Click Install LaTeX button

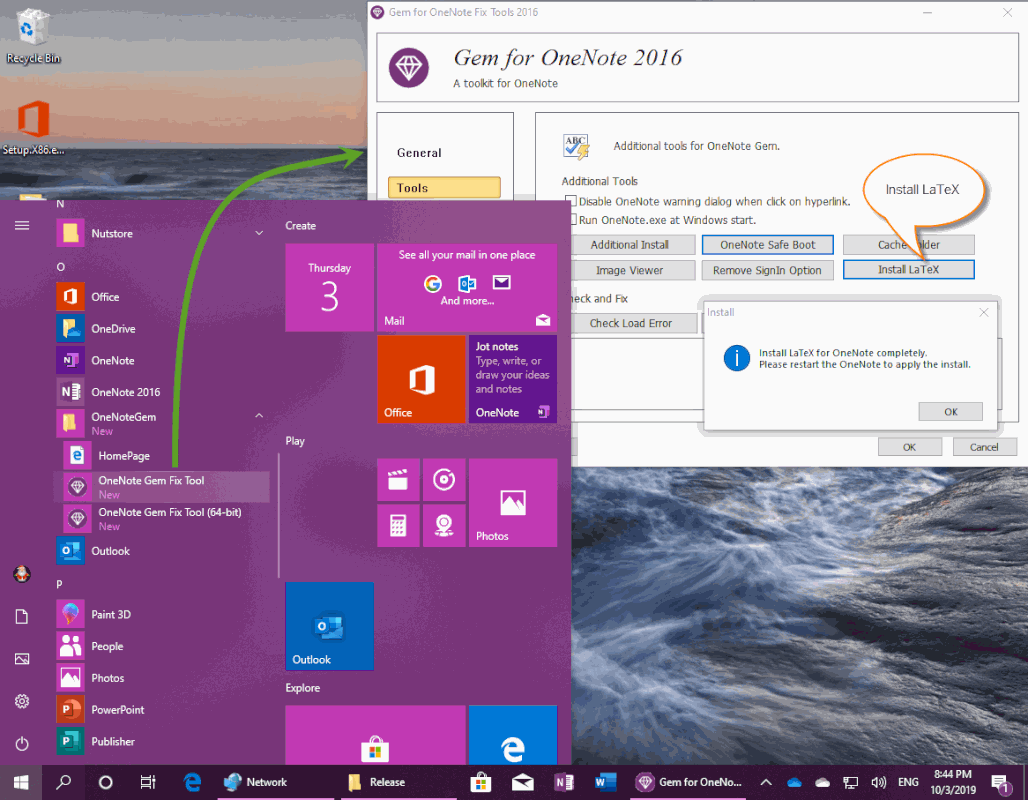[x=908, y=270]
